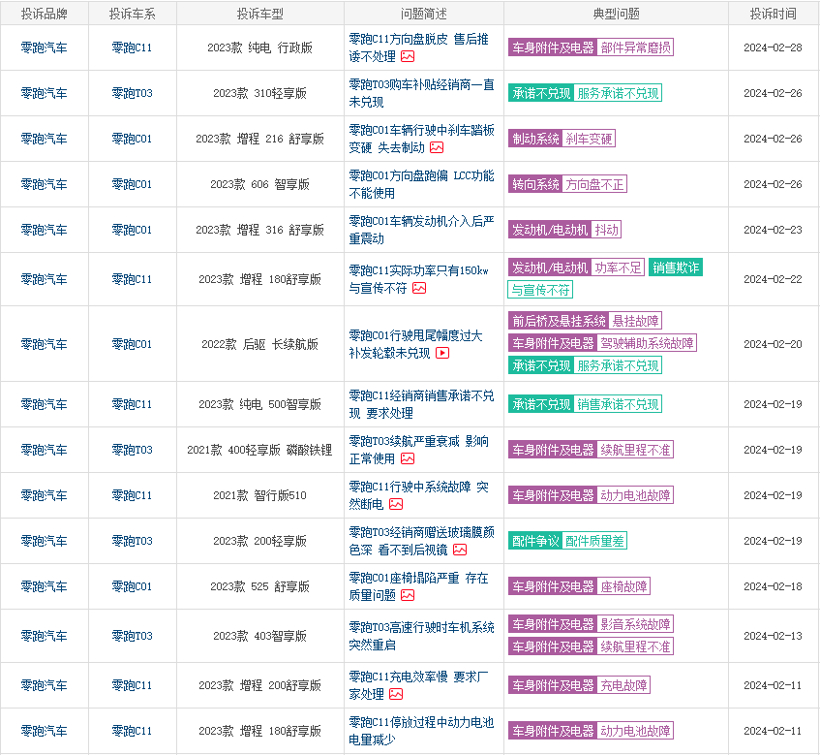Screen dimensions: 820x755
Task: Click image icon after 零跑C11方向盘脱皮 complaint
Action: [407, 56]
